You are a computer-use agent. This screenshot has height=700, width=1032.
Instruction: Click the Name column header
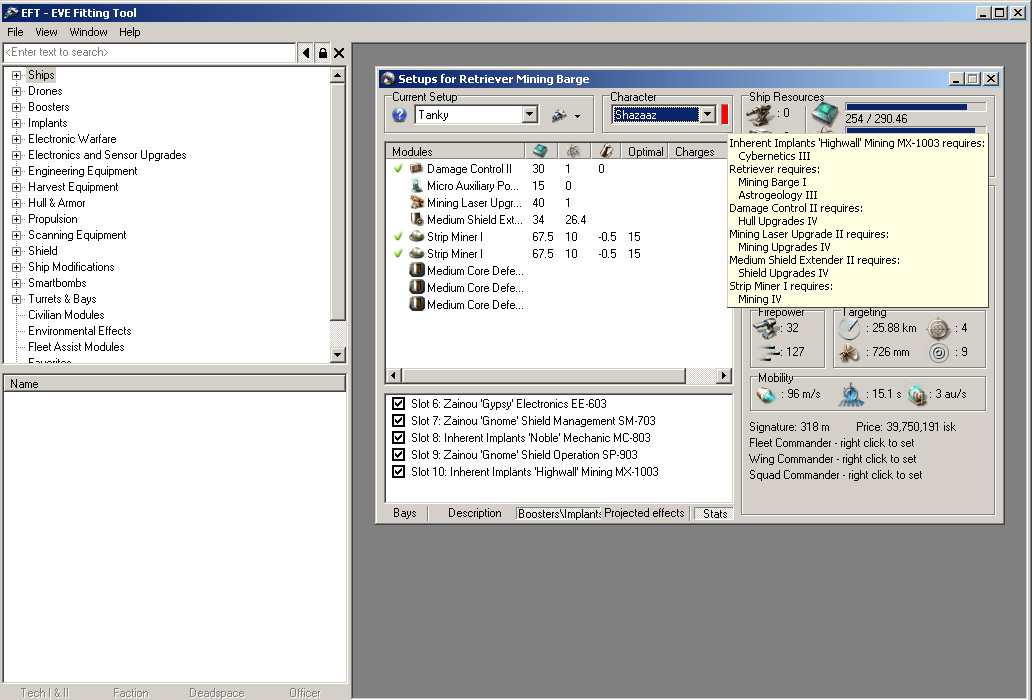pos(174,384)
